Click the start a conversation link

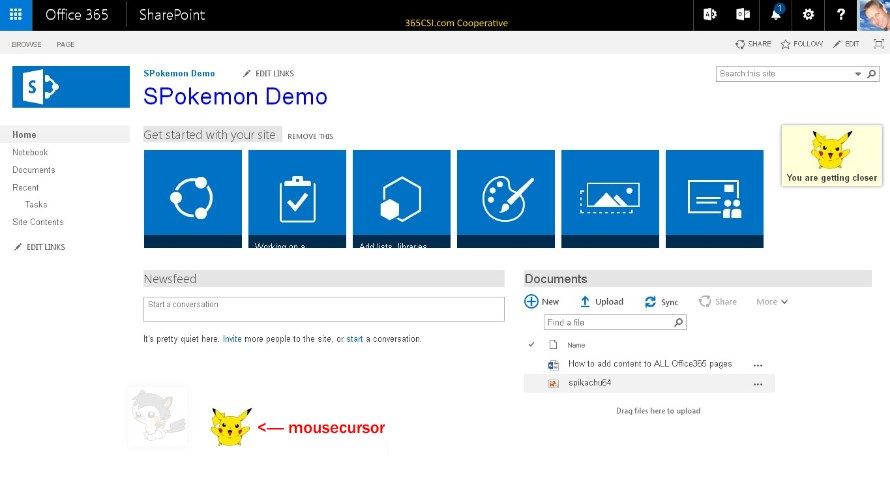[355, 339]
